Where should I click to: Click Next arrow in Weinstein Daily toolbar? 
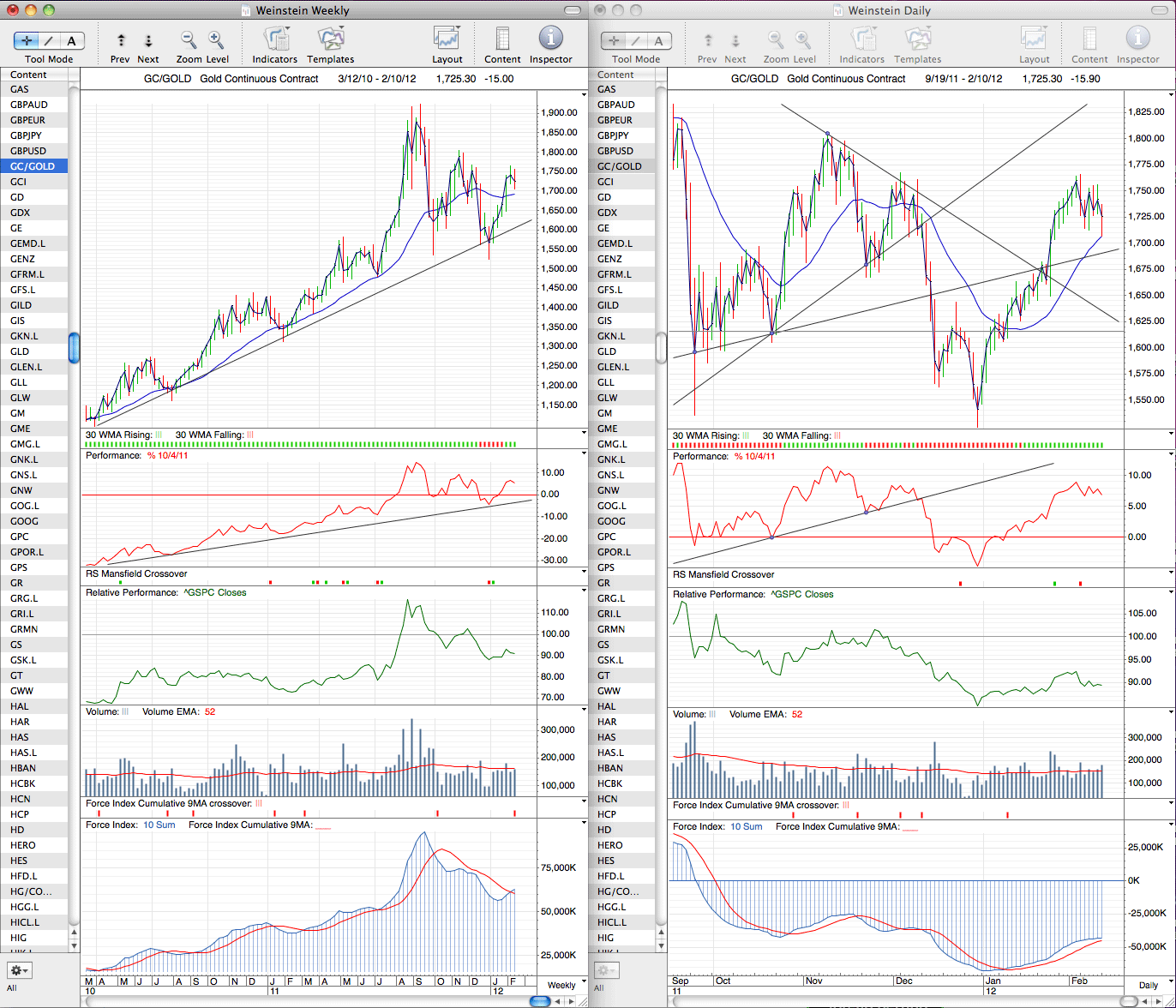point(735,40)
